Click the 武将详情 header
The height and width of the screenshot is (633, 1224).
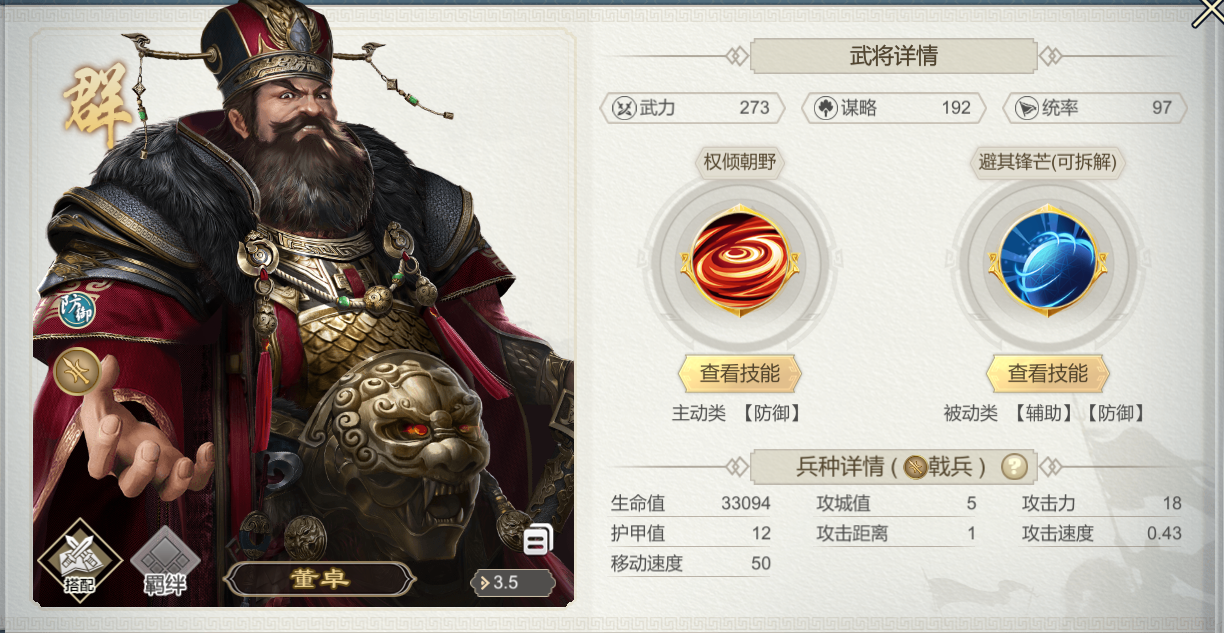click(893, 56)
